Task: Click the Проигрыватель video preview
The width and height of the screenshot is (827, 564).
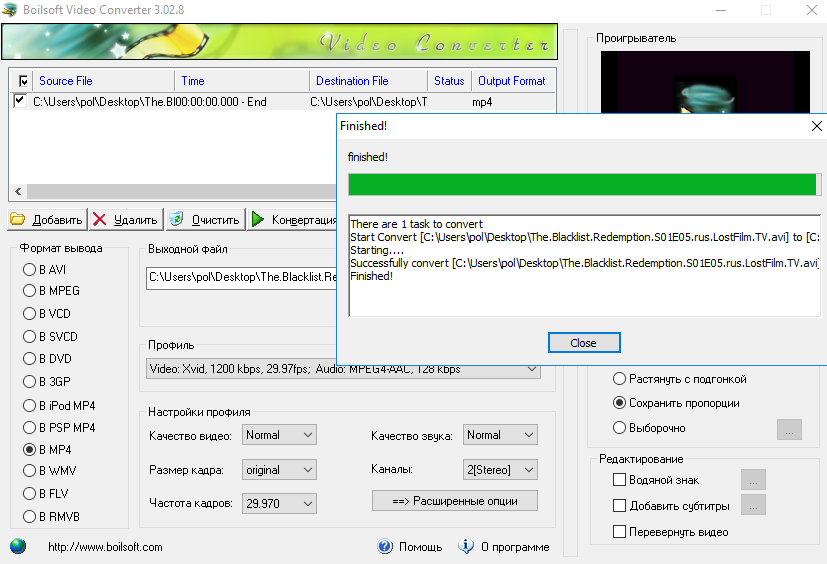Action: 705,82
